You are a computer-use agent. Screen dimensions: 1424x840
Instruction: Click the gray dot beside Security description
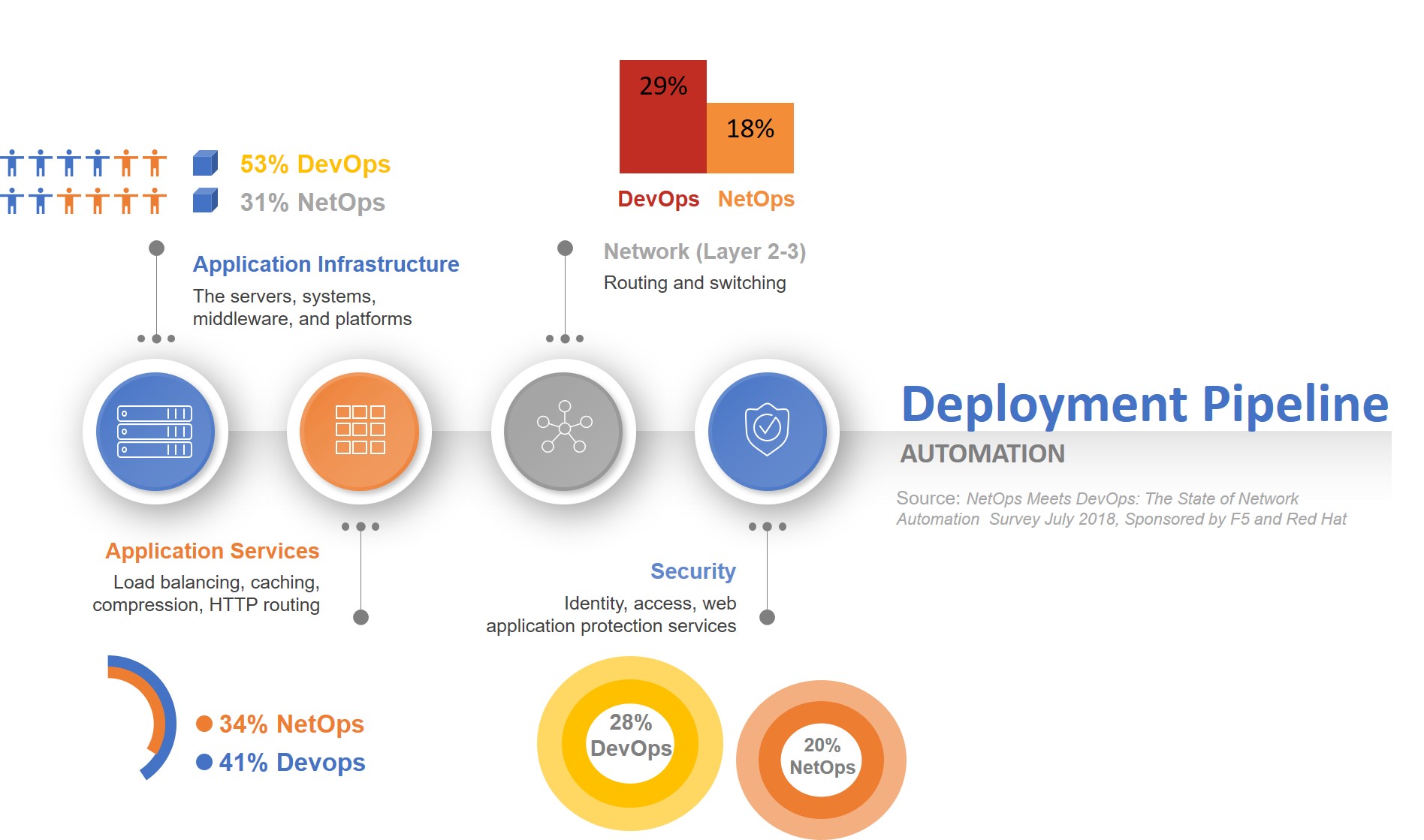(x=767, y=617)
